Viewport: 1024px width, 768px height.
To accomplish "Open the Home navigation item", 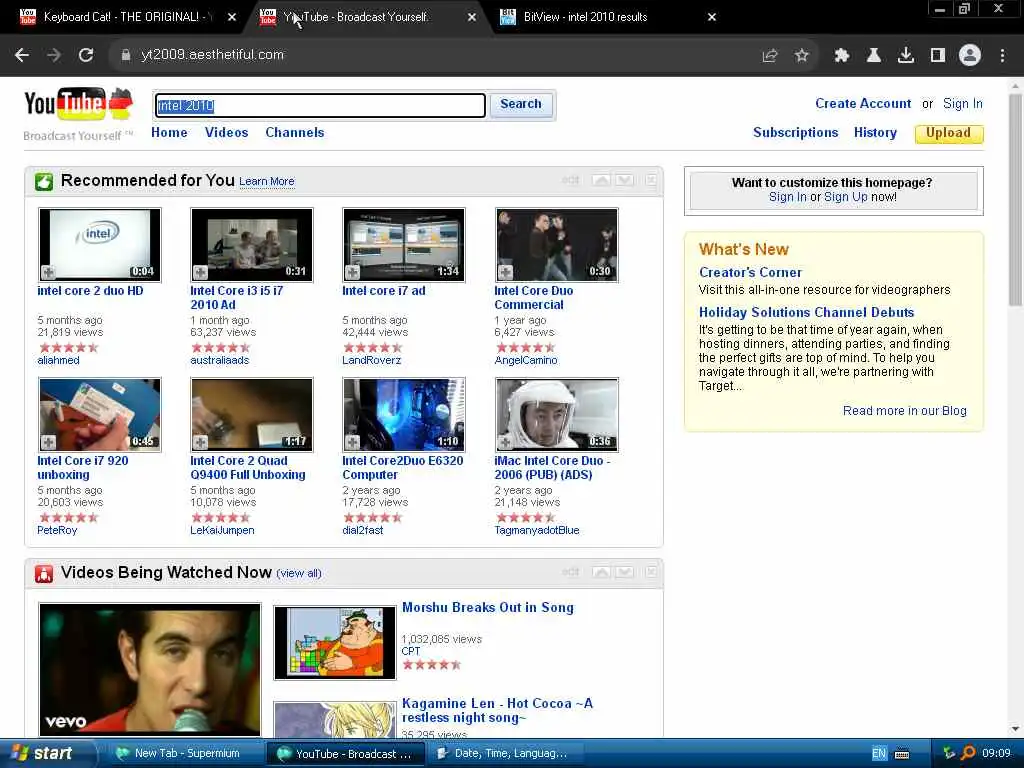I will 169,133.
